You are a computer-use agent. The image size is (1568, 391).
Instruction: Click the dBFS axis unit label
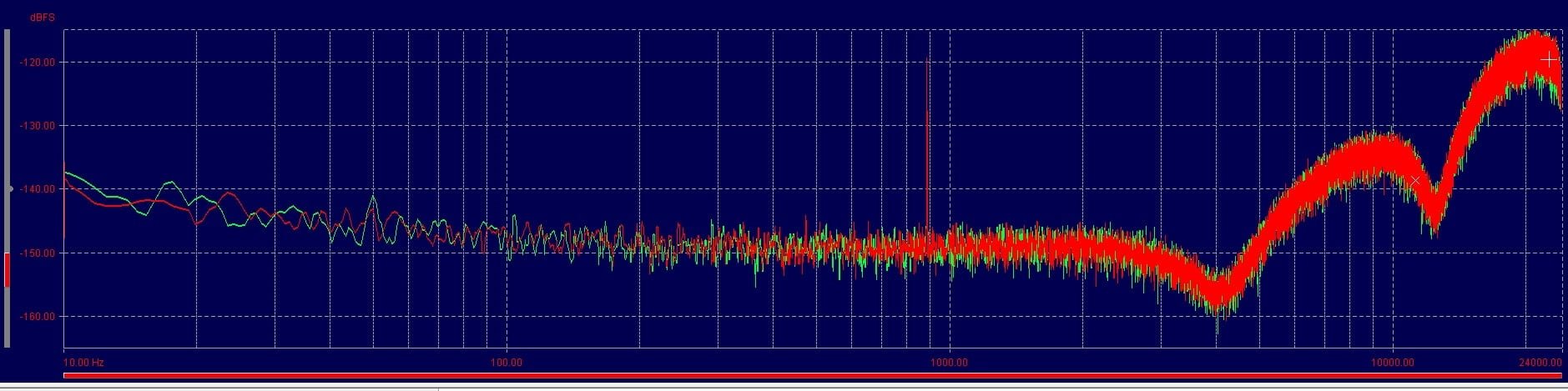42,18
